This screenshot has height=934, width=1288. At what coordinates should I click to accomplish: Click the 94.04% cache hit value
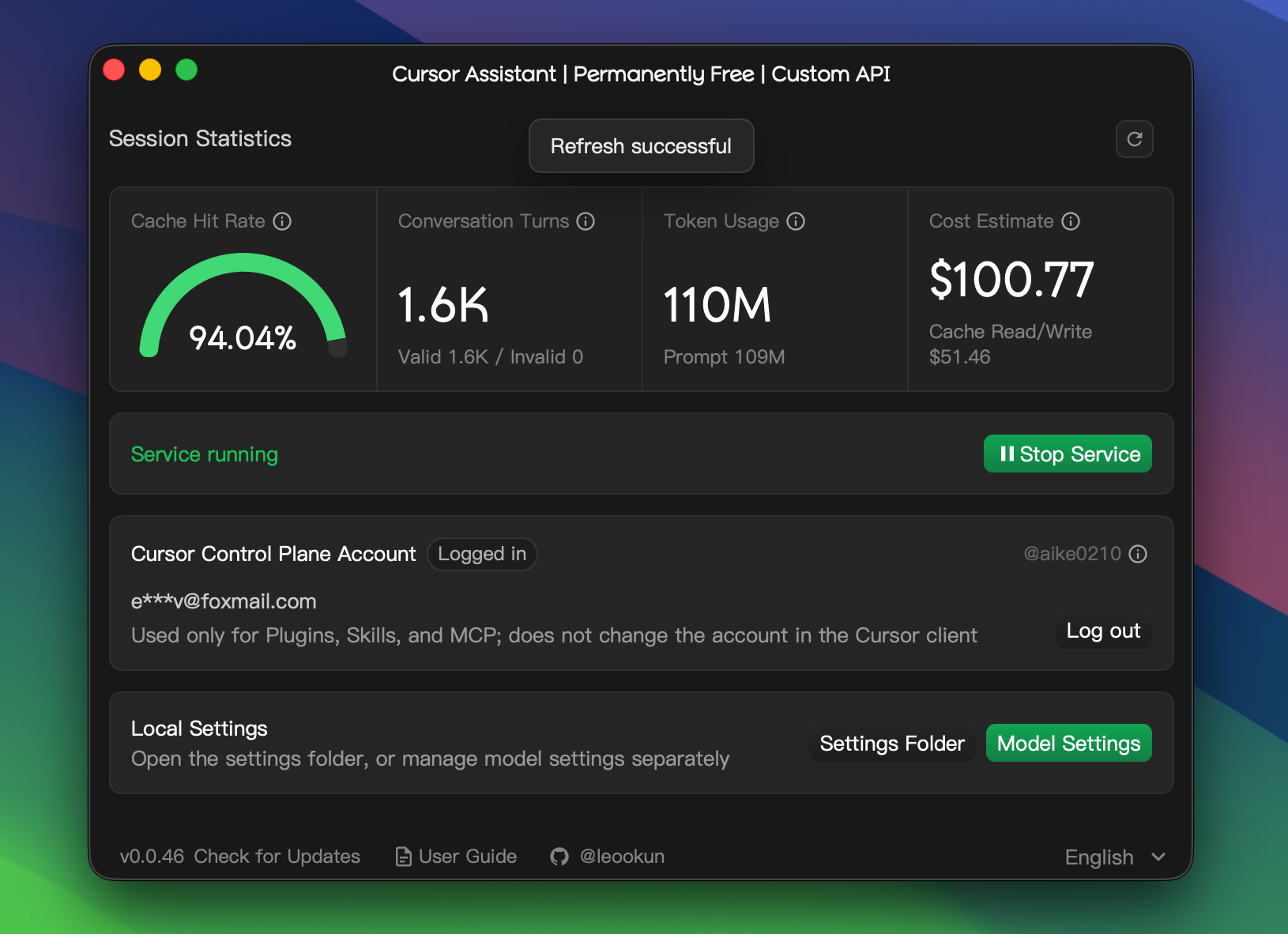(x=243, y=338)
